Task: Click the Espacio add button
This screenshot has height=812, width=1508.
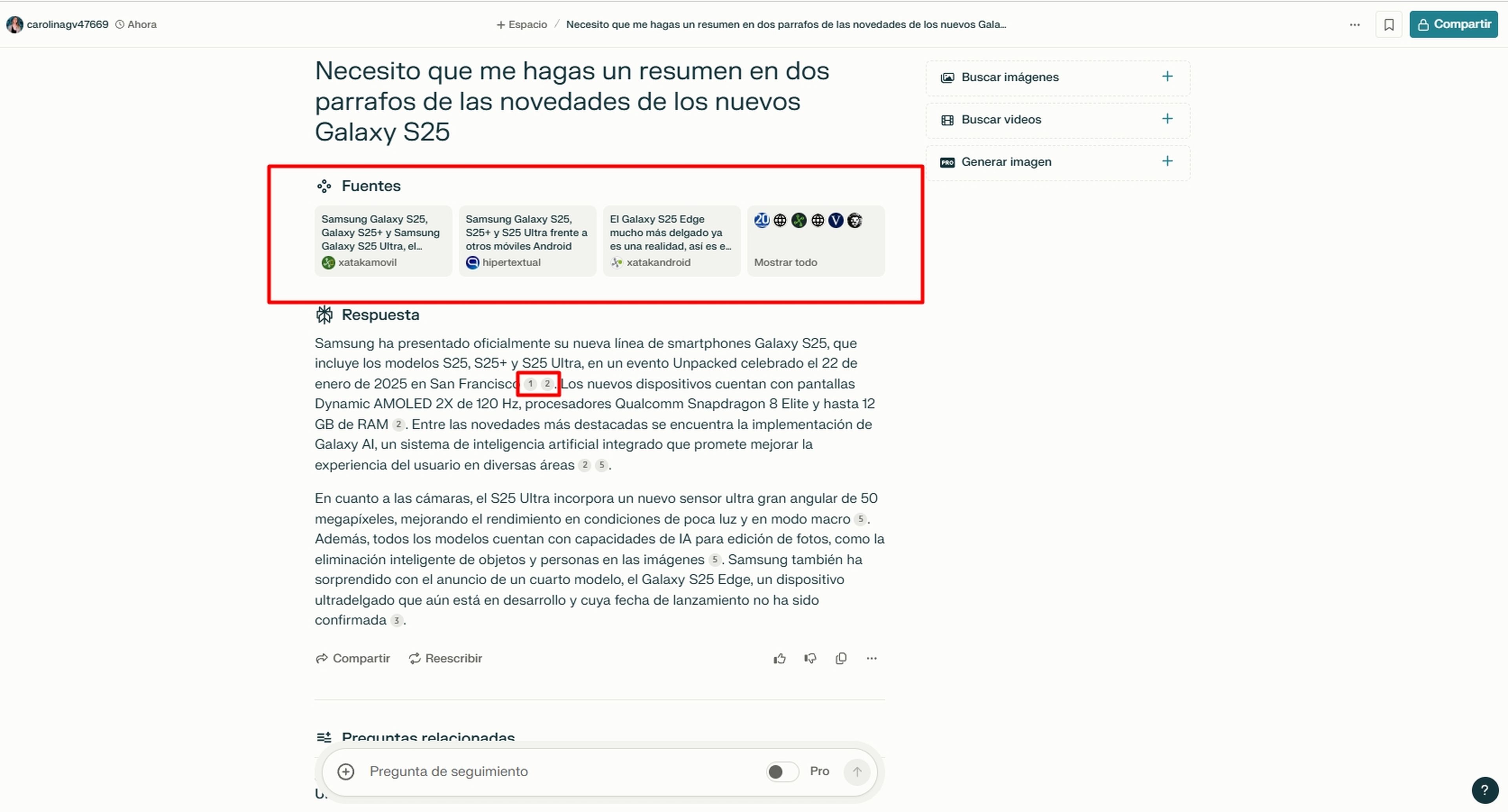Action: click(522, 25)
